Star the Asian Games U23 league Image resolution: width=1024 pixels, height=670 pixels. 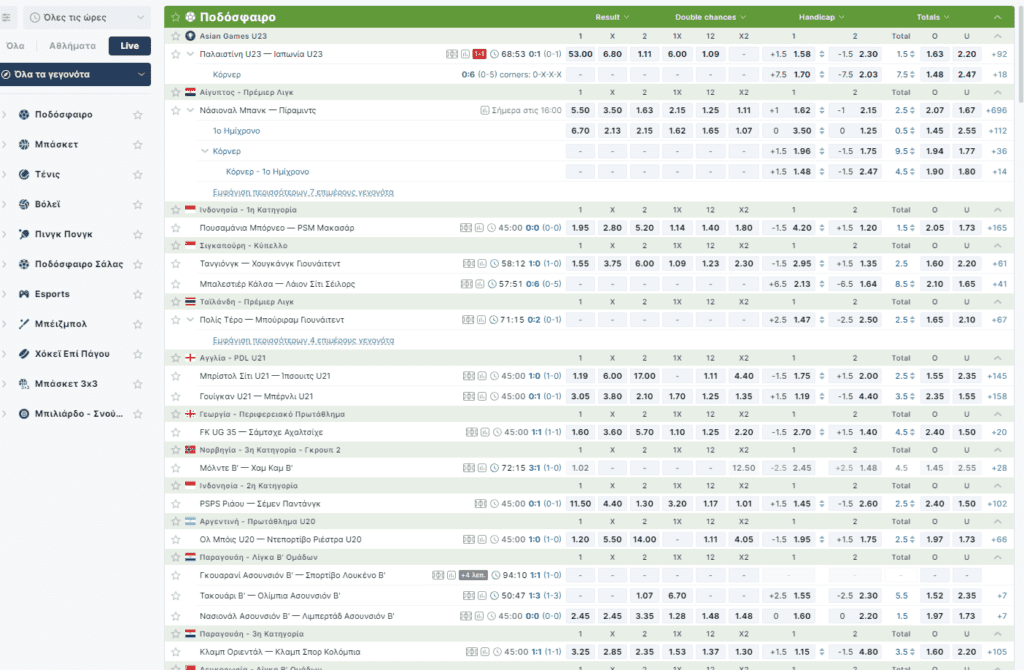coord(177,35)
